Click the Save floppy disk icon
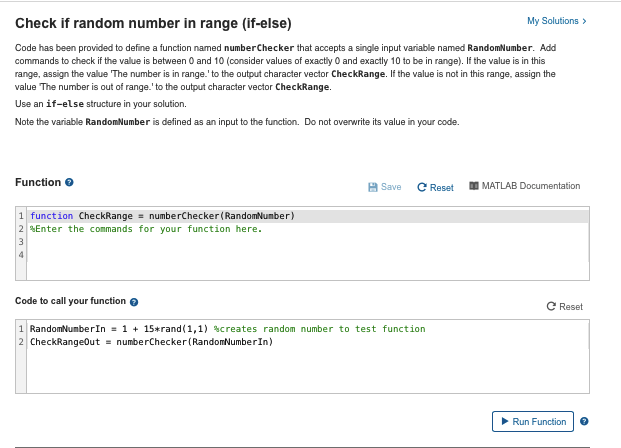621x448 pixels. pos(372,187)
